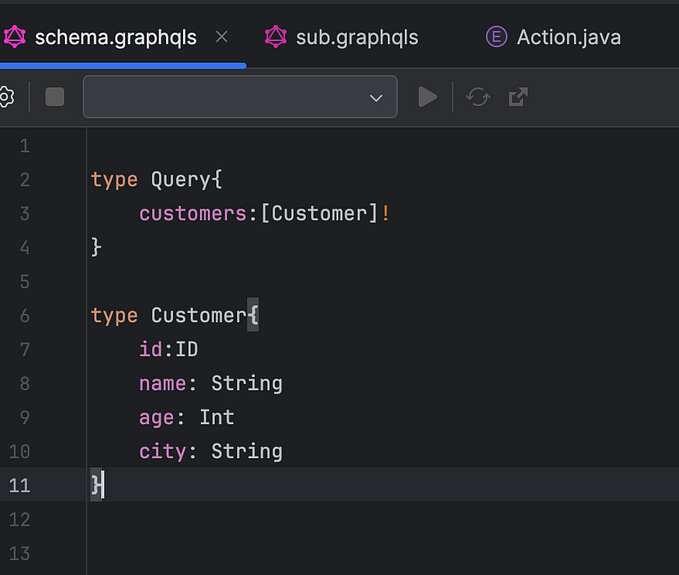Click the 'type' keyword before Query
Screen dimensions: 679x575
114,180
